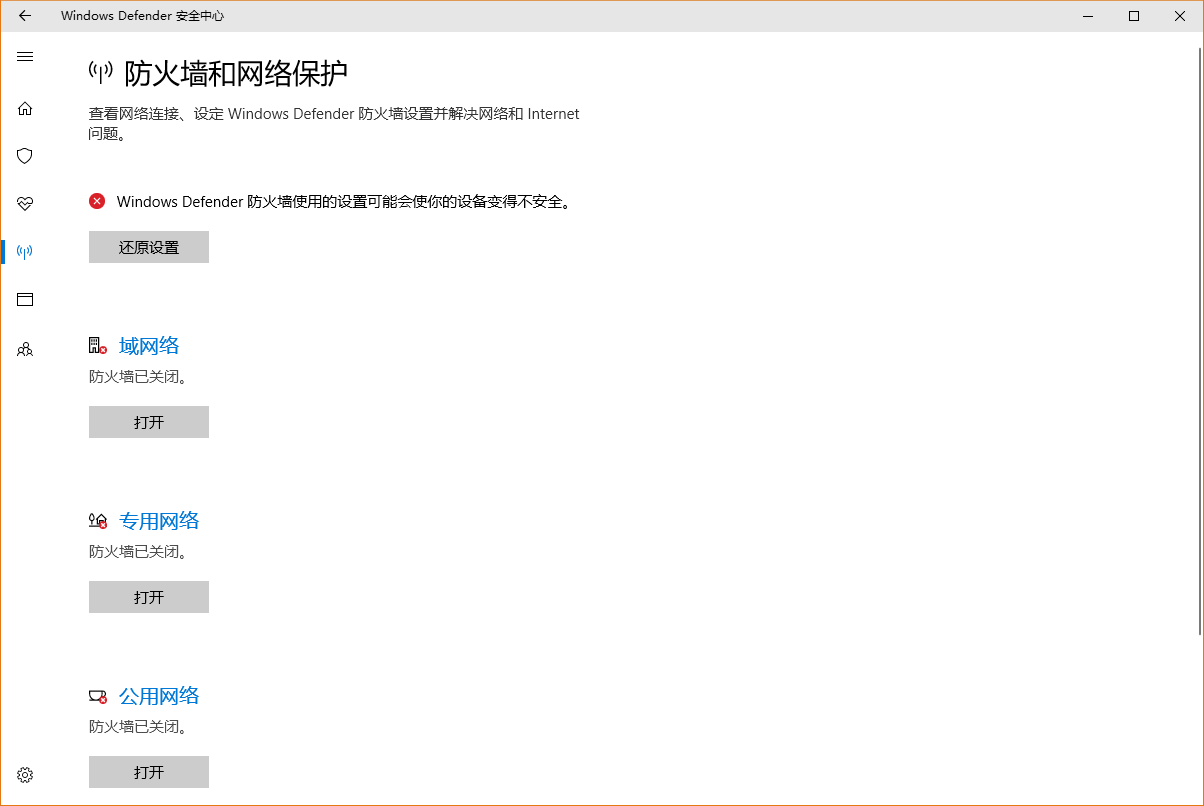Open Settings gear icon in sidebar

click(25, 775)
